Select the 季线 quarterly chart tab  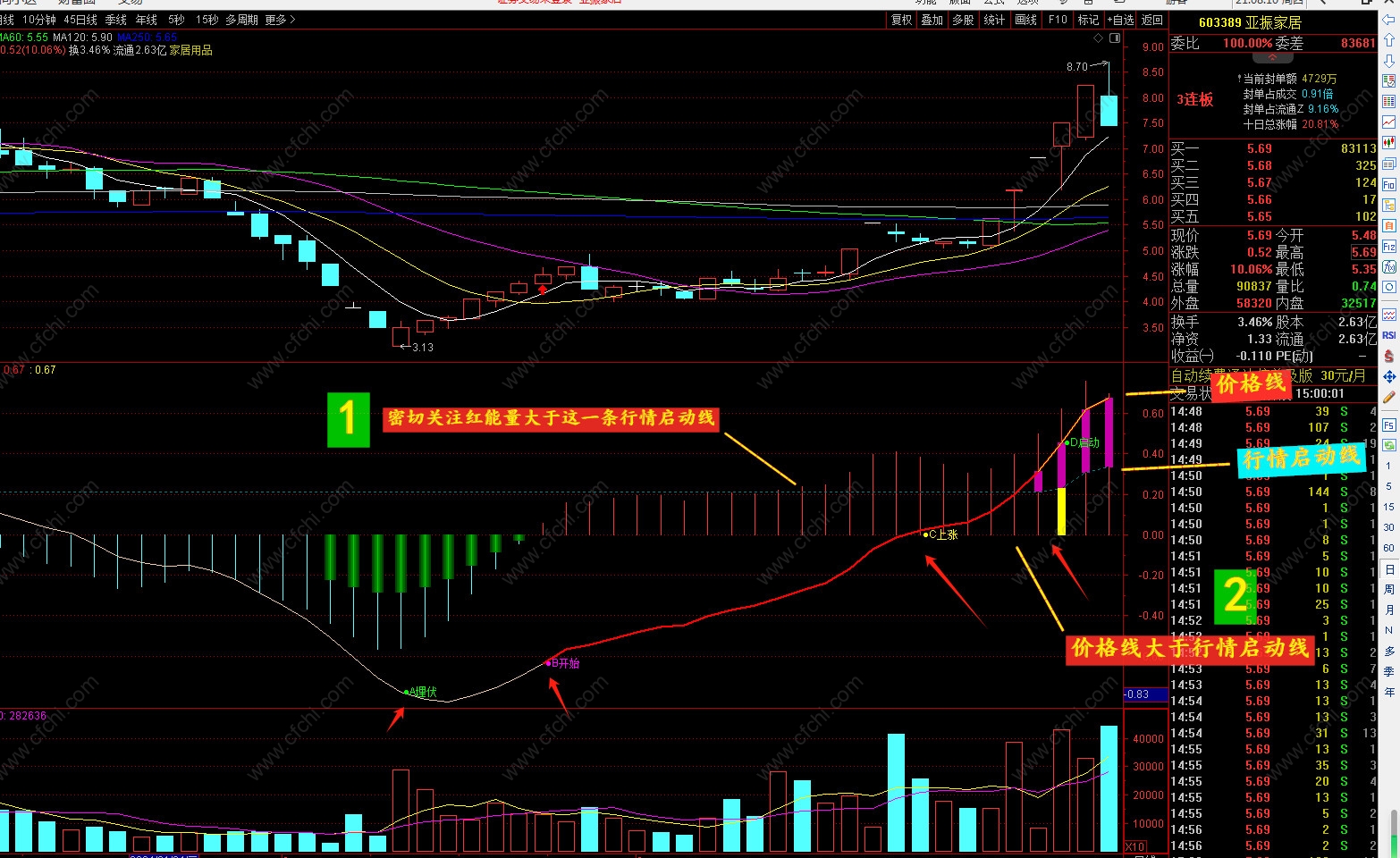coord(116,20)
